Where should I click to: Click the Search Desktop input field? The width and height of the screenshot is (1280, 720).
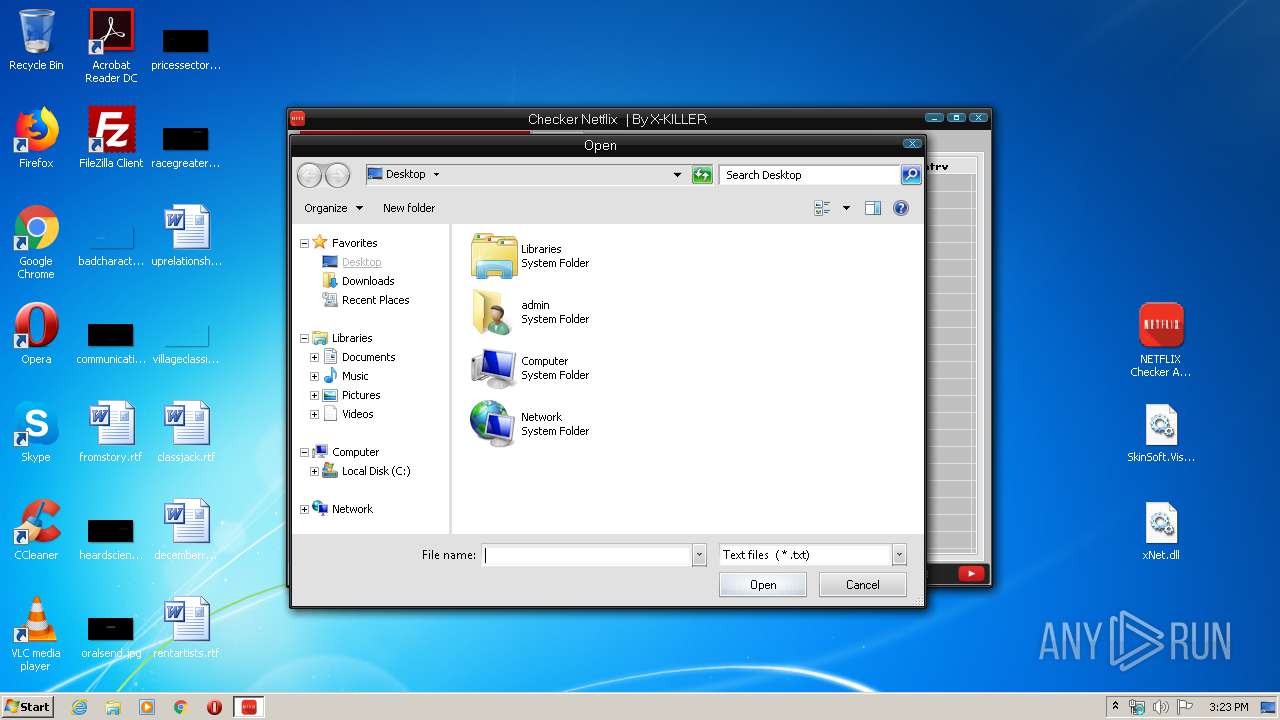808,175
